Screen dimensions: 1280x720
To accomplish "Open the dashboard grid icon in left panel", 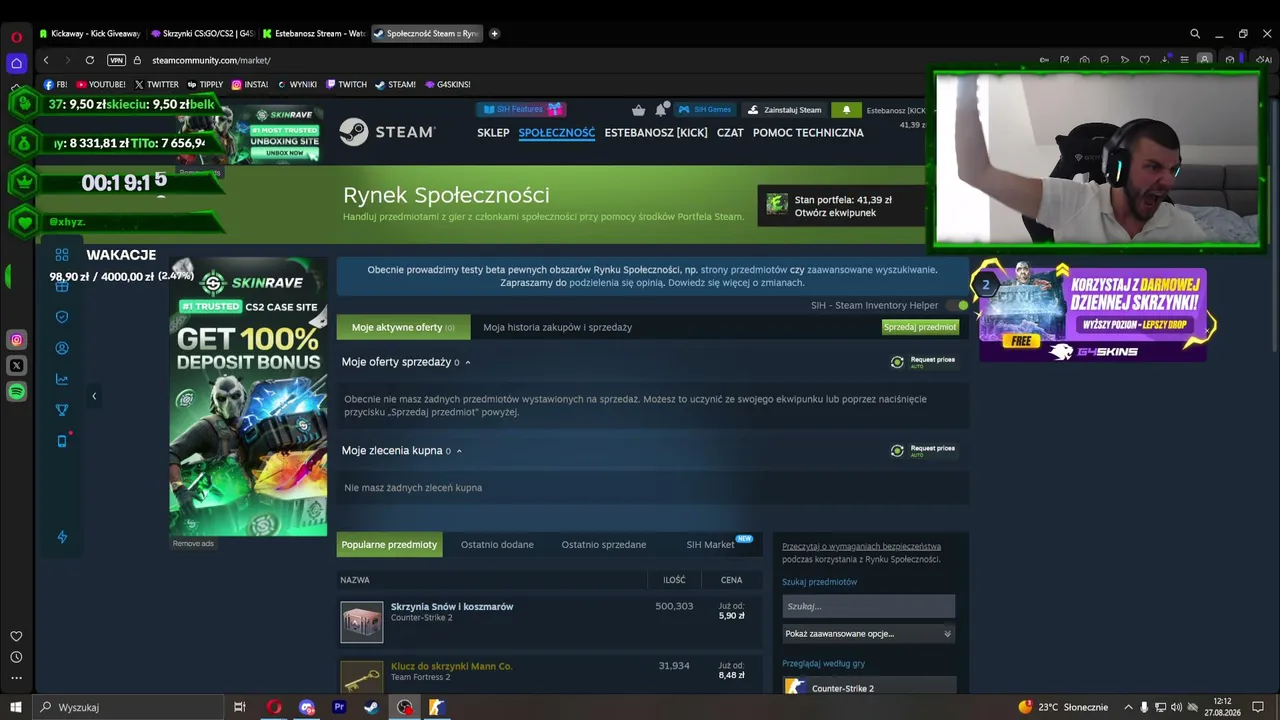I will coord(62,255).
